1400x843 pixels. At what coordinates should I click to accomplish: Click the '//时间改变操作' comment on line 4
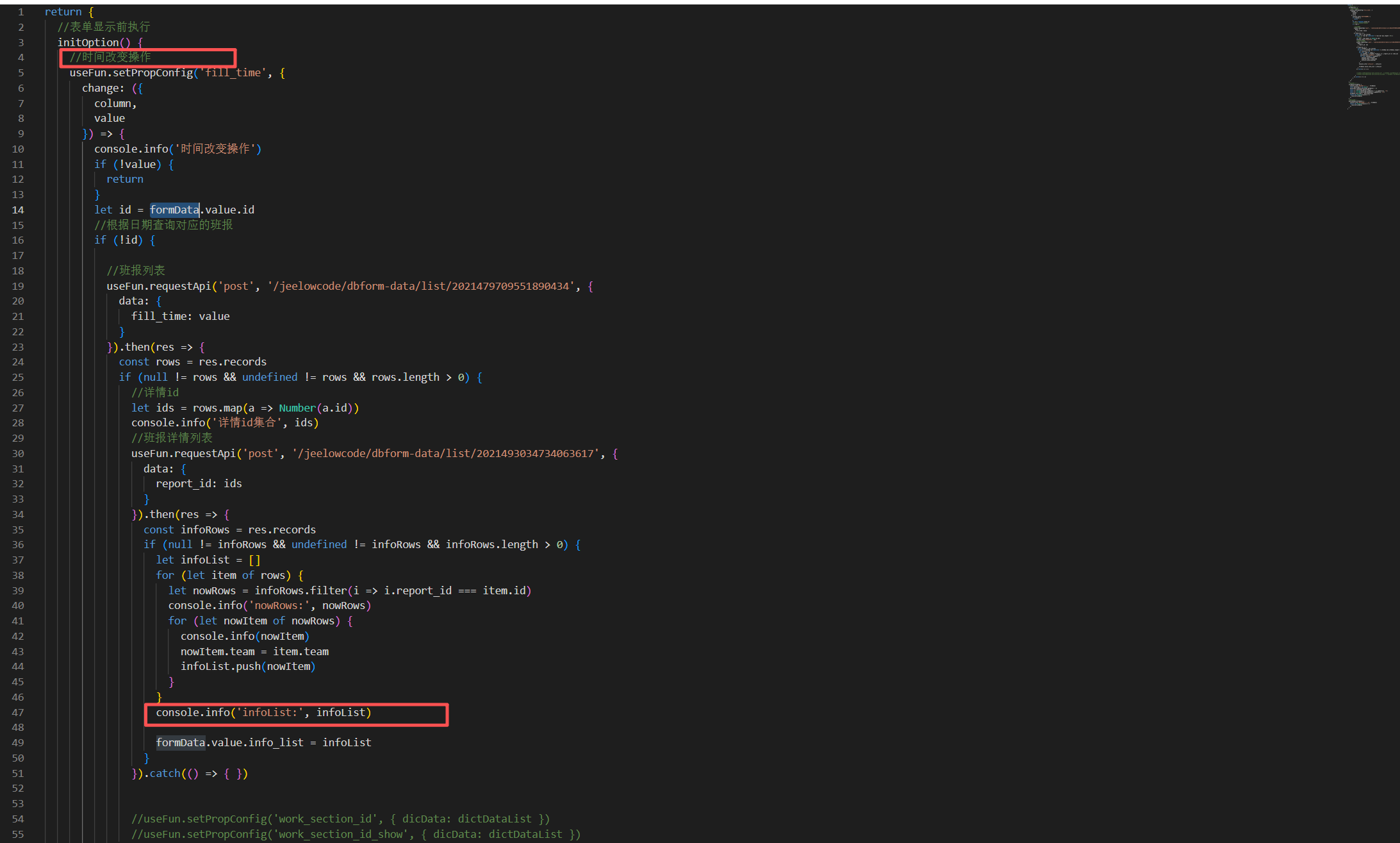[x=110, y=57]
